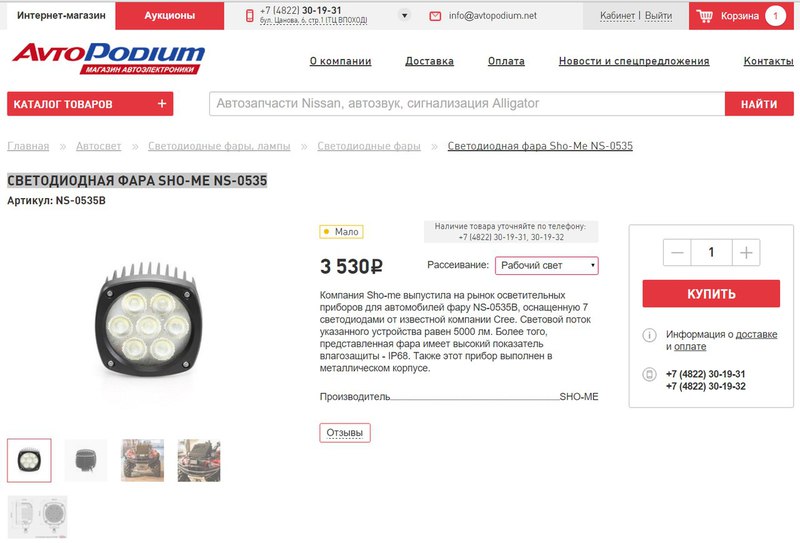Switch to the Аукционы tab
Screen dimensions: 800x543
[169, 16]
